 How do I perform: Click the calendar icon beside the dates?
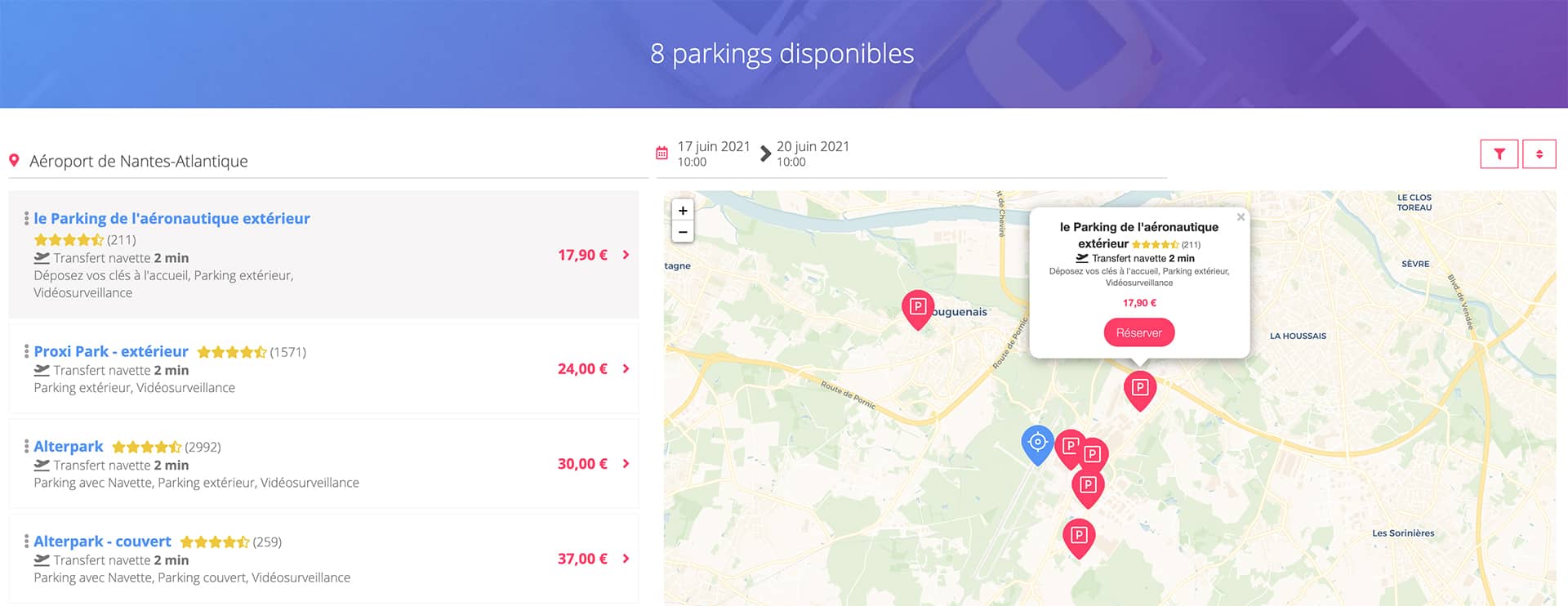[661, 152]
